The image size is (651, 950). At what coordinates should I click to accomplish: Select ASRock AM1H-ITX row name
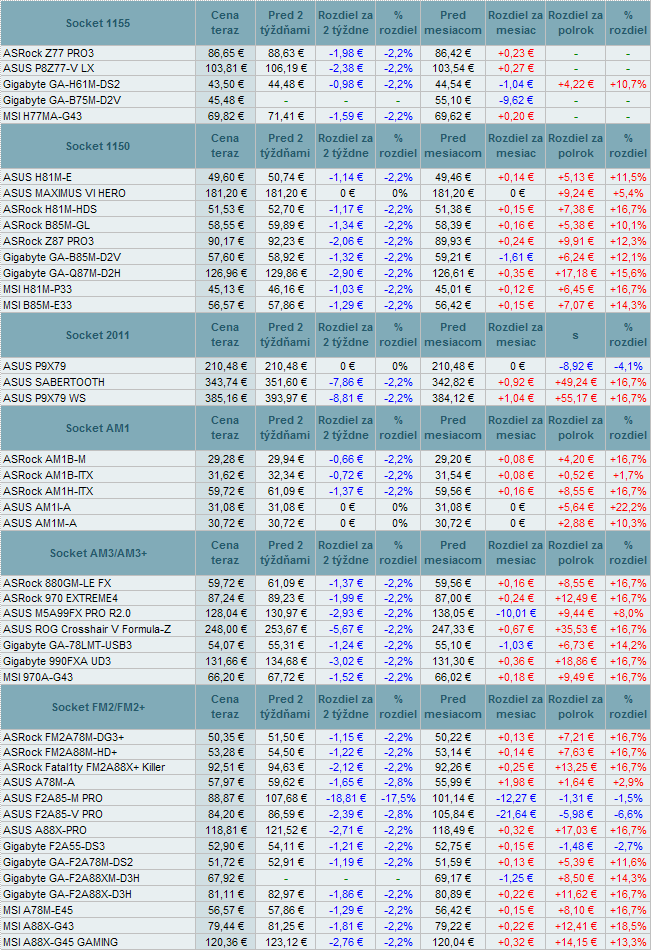click(48, 491)
